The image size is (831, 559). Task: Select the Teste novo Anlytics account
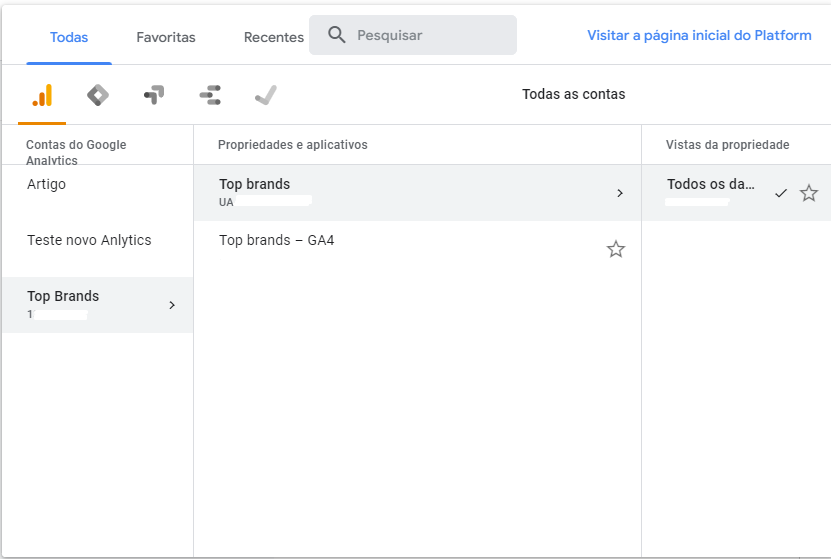(x=98, y=249)
